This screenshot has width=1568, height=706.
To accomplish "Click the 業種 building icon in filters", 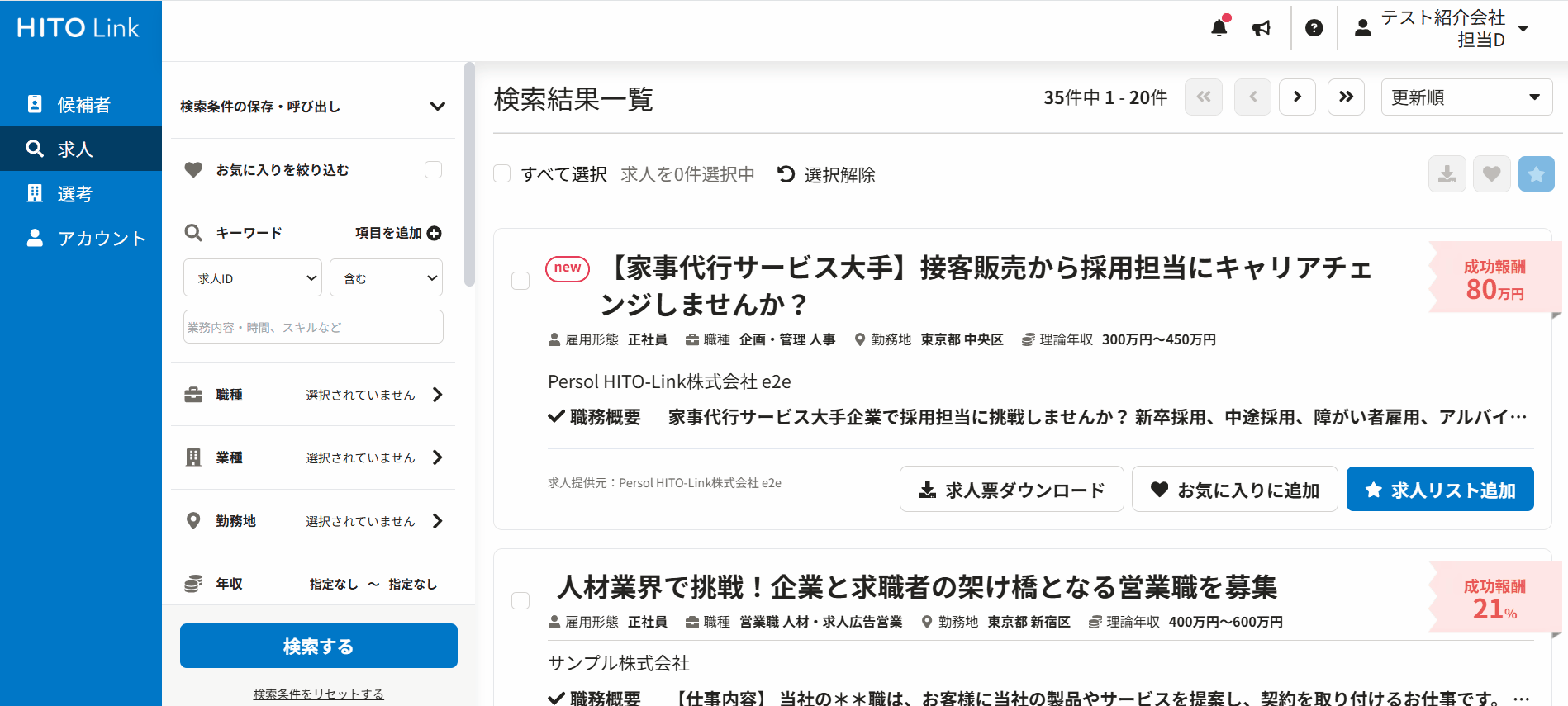I will coord(193,457).
